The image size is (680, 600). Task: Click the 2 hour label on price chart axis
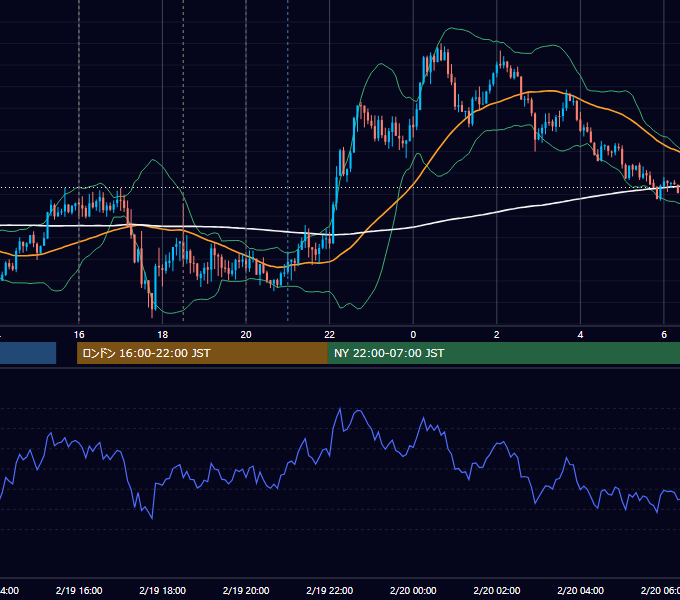[497, 335]
